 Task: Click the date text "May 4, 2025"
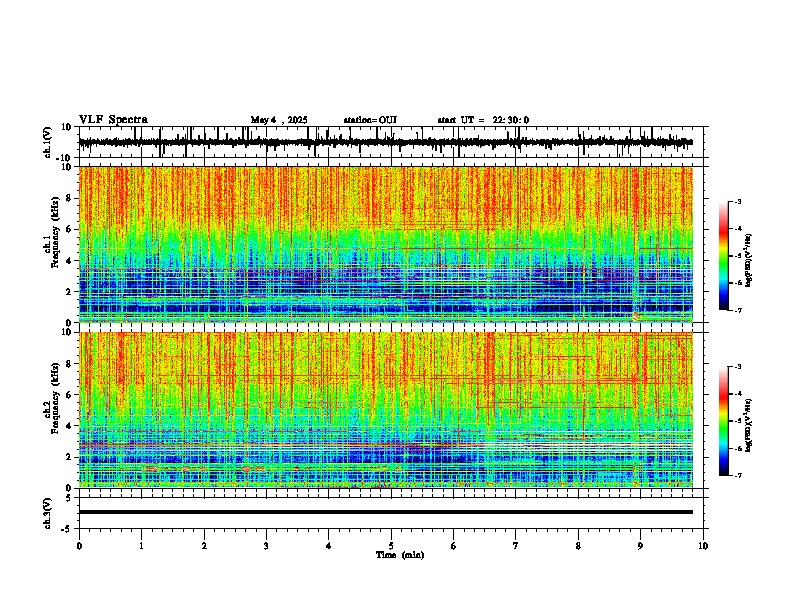279,120
